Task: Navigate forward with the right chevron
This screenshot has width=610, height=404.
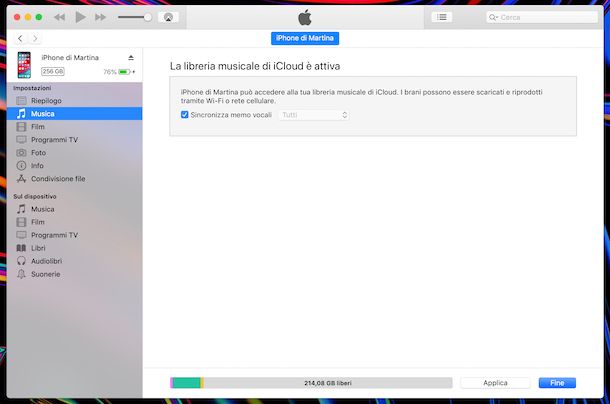Action: [36, 38]
